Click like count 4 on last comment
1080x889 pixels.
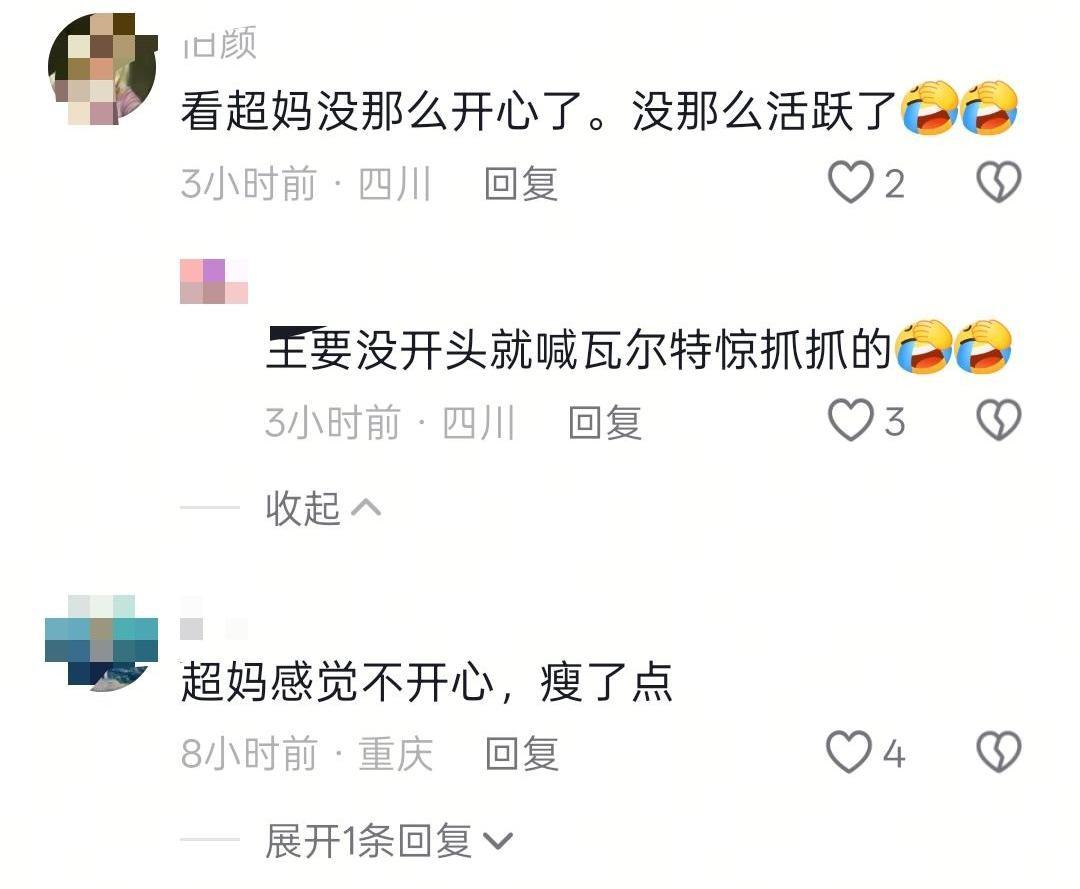point(893,753)
